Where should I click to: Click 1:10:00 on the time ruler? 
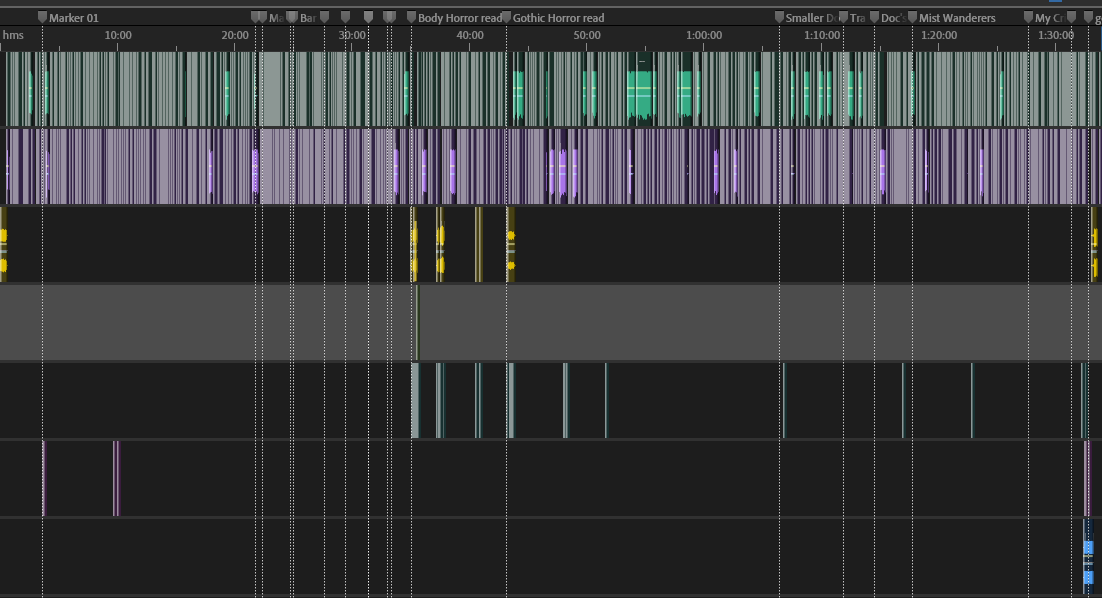pyautogui.click(x=822, y=35)
